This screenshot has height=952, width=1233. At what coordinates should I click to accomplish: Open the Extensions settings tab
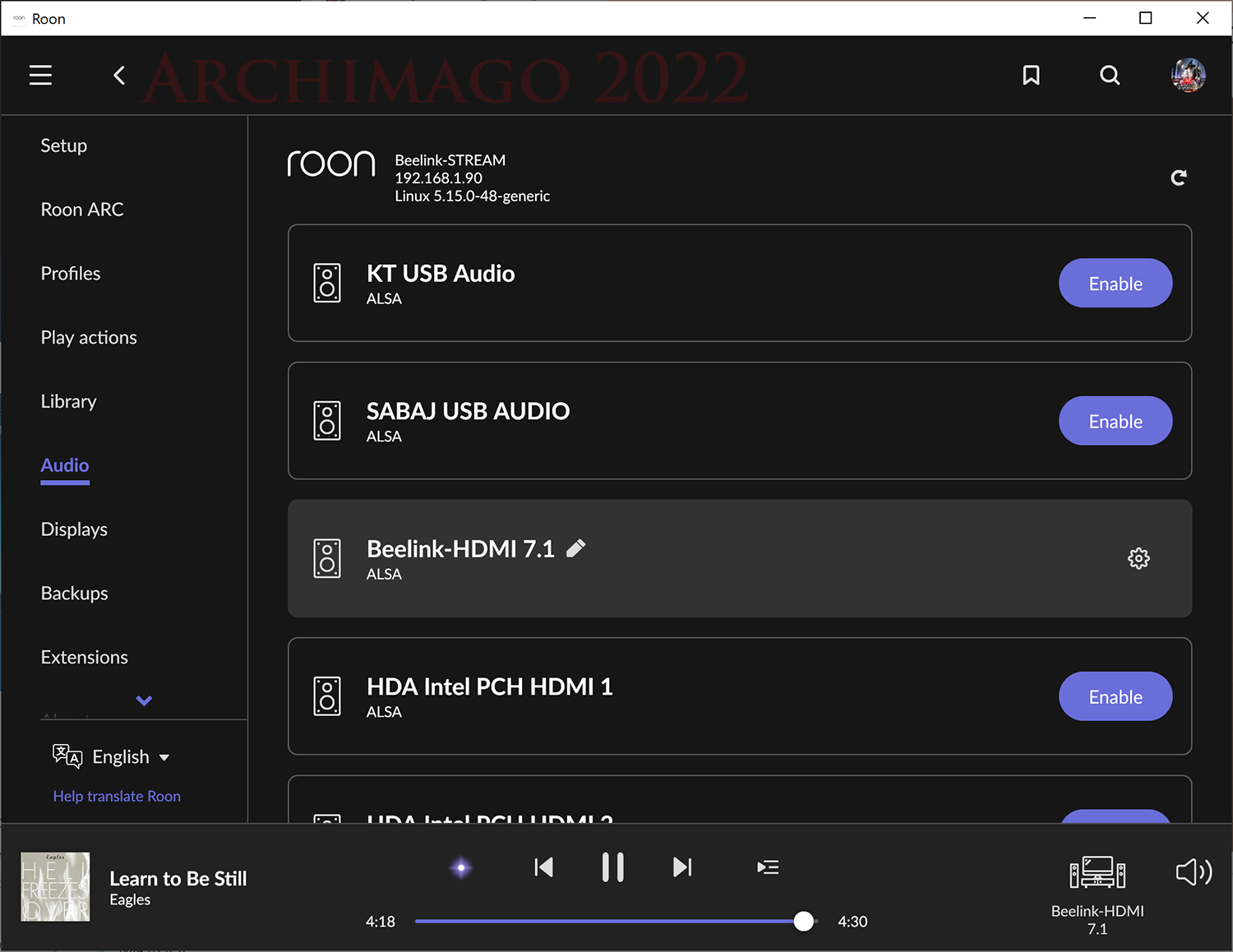(85, 657)
